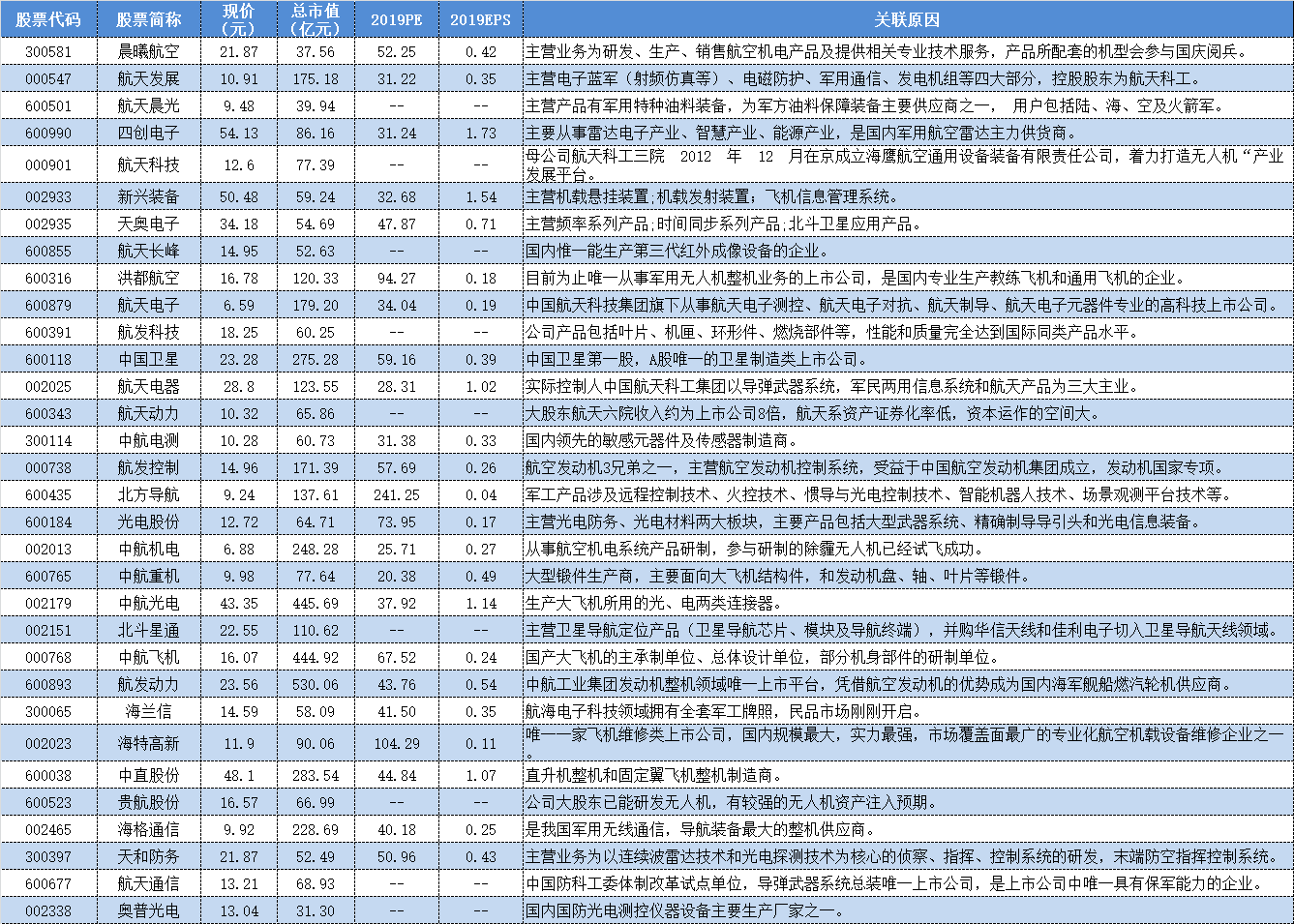The height and width of the screenshot is (924, 1294).
Task: Click stock code 000547
Action: (x=48, y=78)
